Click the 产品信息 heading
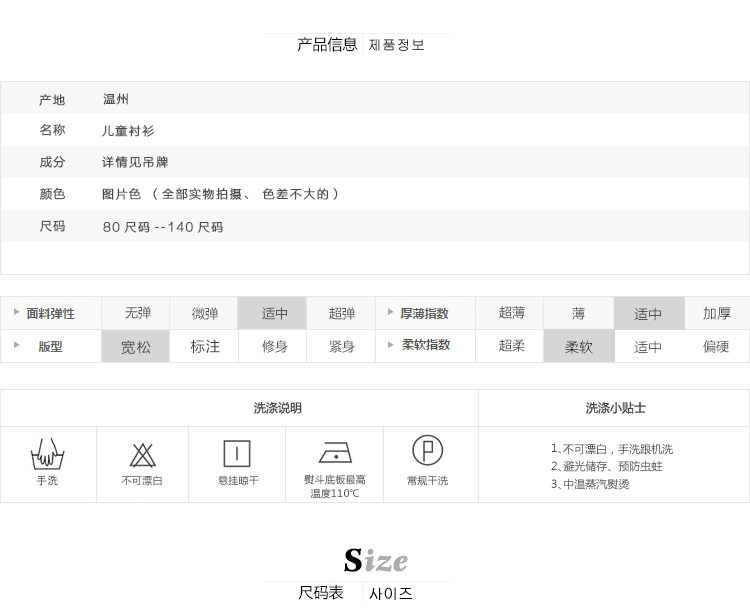 click(x=327, y=44)
